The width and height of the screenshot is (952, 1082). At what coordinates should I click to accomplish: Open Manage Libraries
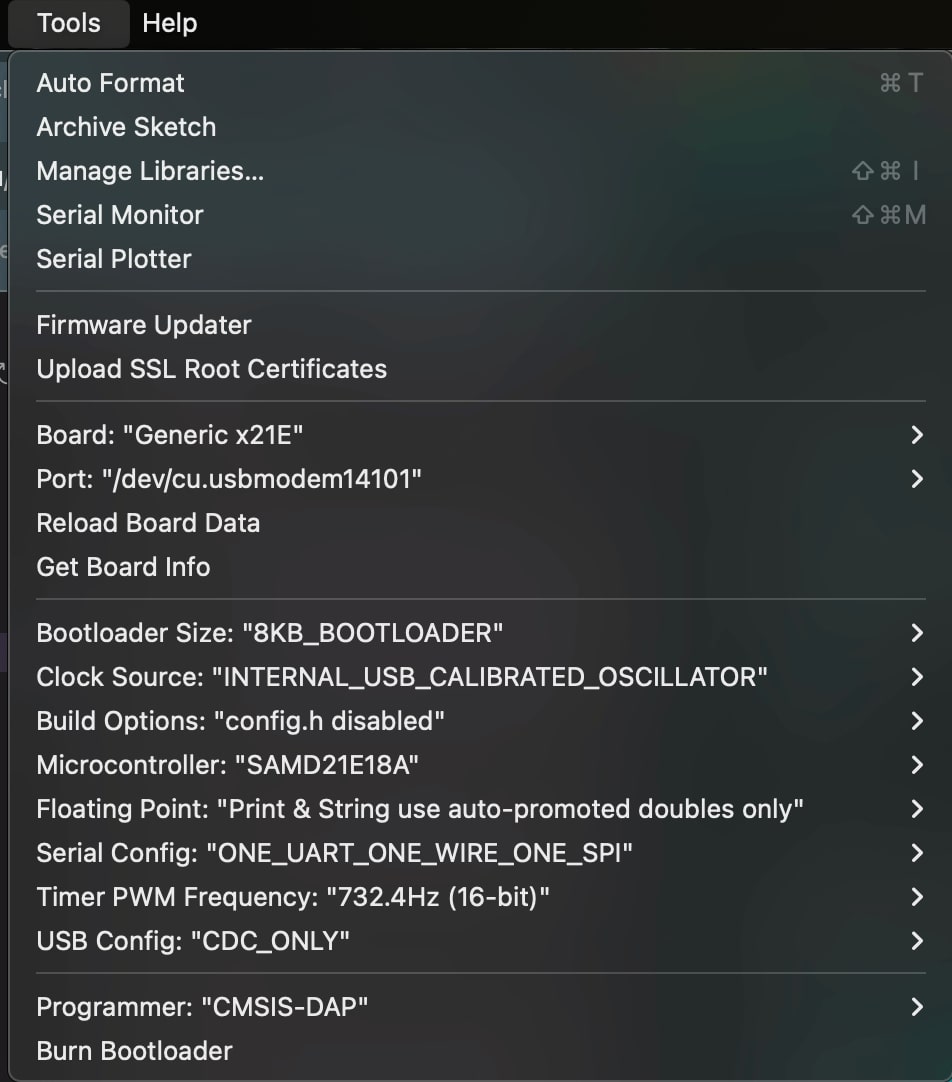(x=150, y=171)
